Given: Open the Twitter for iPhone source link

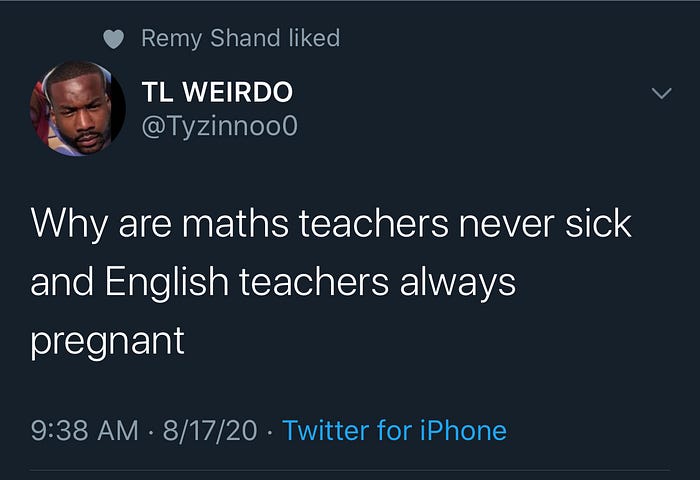Looking at the screenshot, I should click(395, 431).
